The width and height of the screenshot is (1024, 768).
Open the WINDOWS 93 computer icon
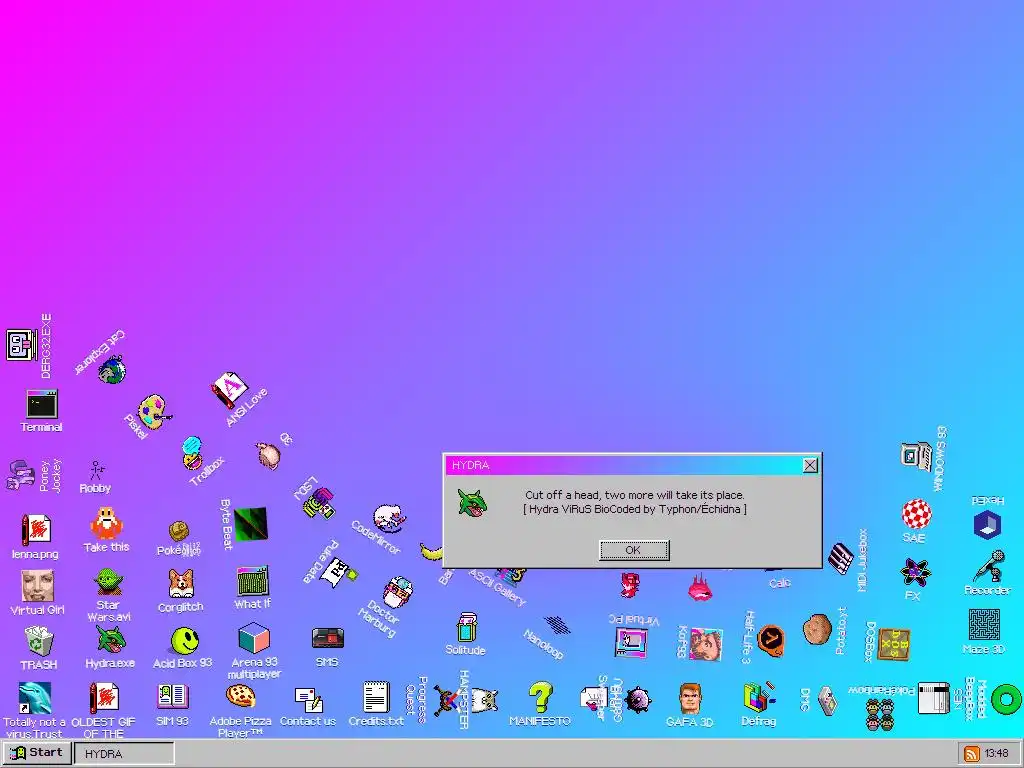pyautogui.click(x=916, y=455)
